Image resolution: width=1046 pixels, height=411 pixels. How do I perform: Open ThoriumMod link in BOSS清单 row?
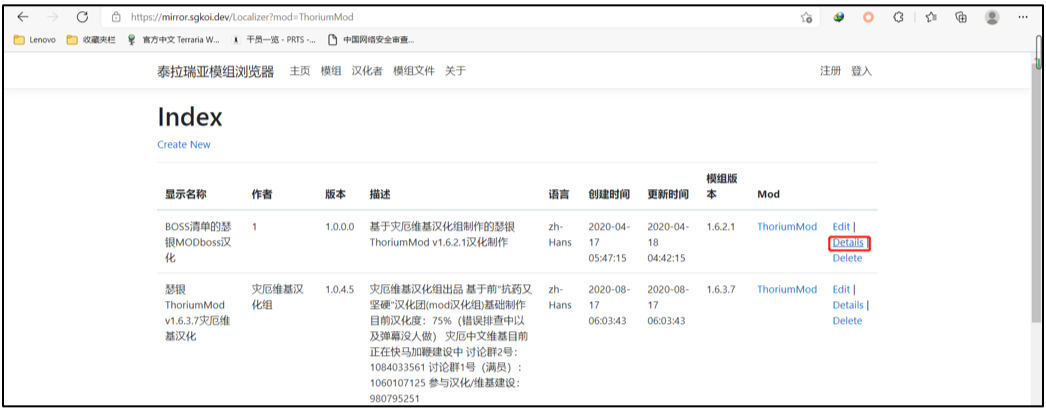pos(787,227)
